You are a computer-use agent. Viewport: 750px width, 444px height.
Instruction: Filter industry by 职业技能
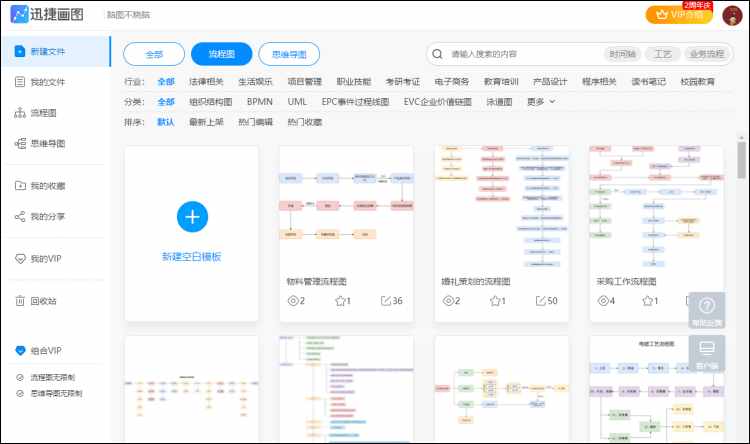click(354, 82)
